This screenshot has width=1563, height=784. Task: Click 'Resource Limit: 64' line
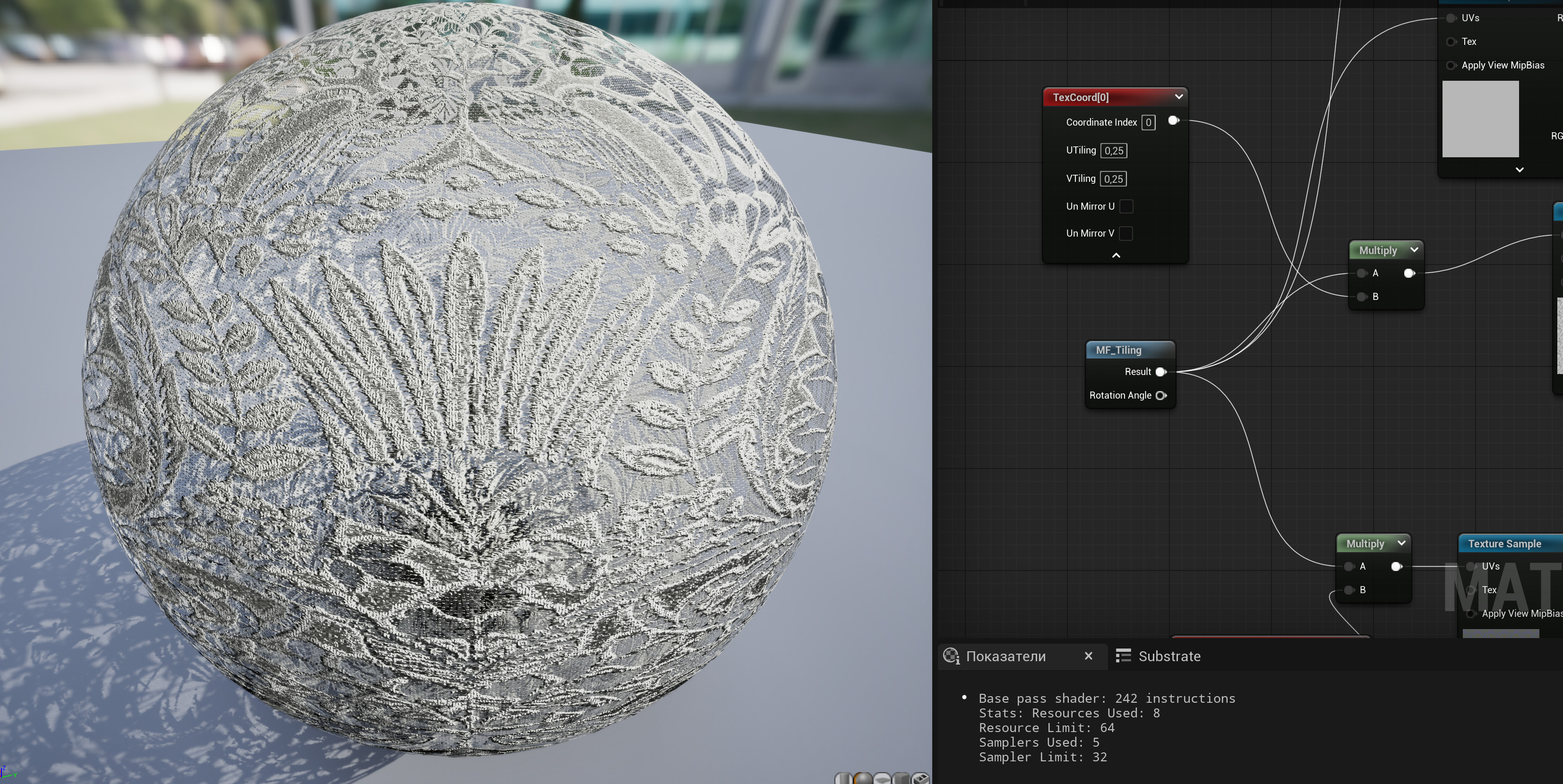coord(1047,728)
